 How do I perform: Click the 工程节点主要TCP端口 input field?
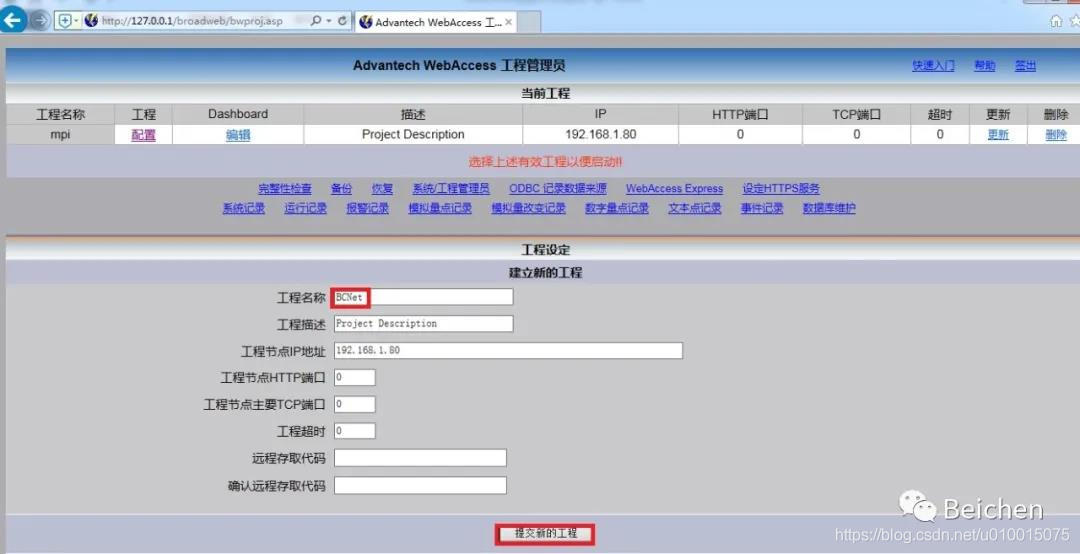coord(355,404)
